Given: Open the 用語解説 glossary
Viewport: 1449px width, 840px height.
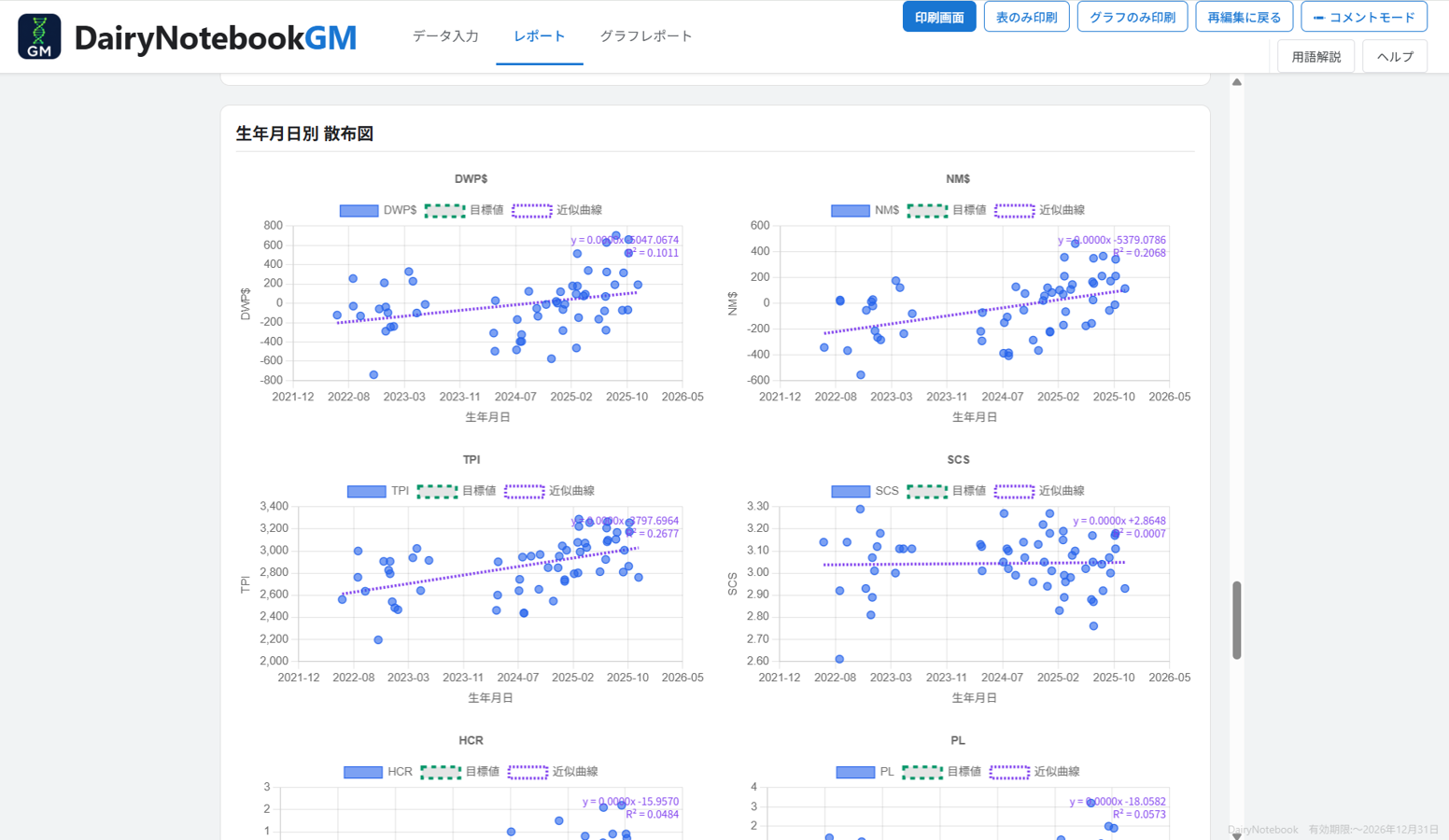Looking at the screenshot, I should (x=1315, y=57).
